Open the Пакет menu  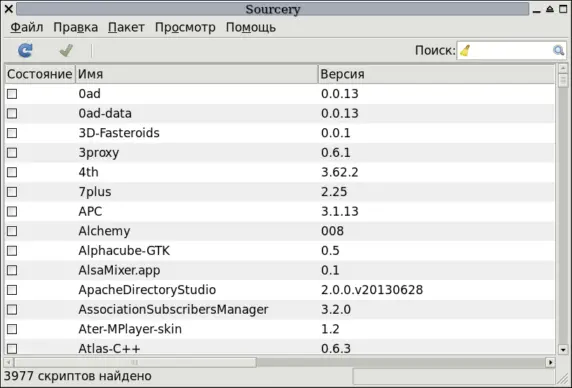126,27
